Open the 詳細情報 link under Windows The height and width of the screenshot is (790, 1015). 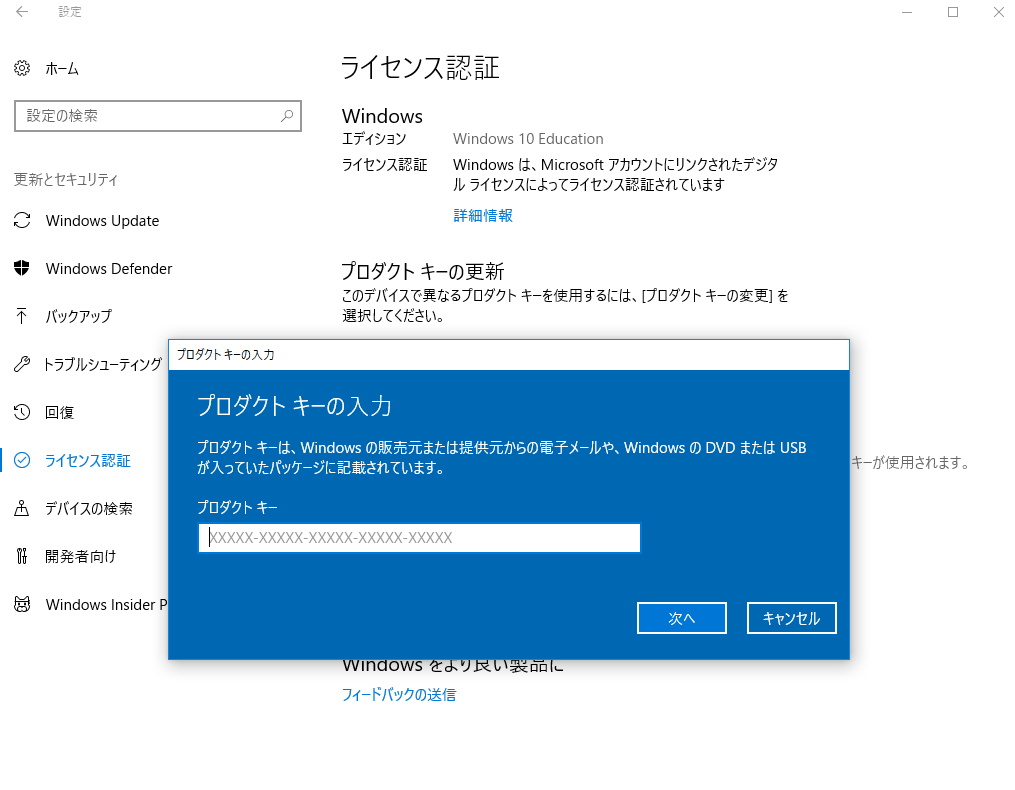pos(482,215)
